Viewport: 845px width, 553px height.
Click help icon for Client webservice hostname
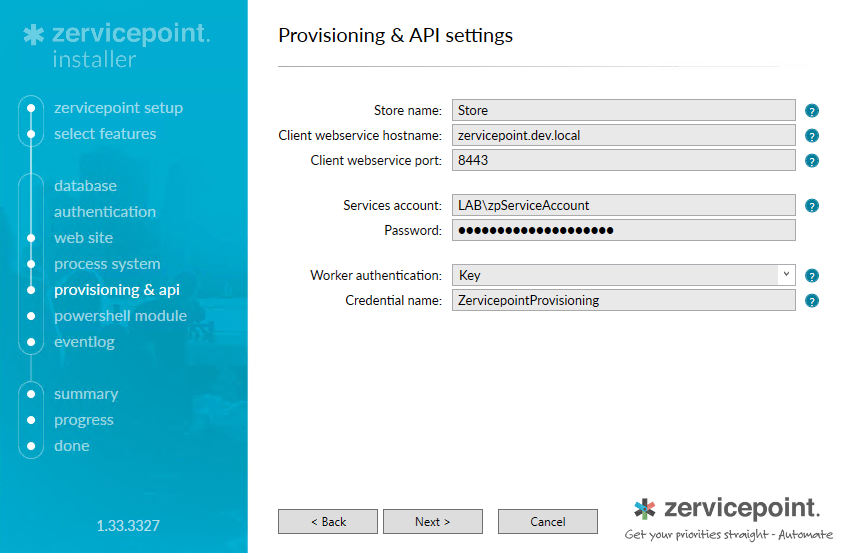coord(812,136)
